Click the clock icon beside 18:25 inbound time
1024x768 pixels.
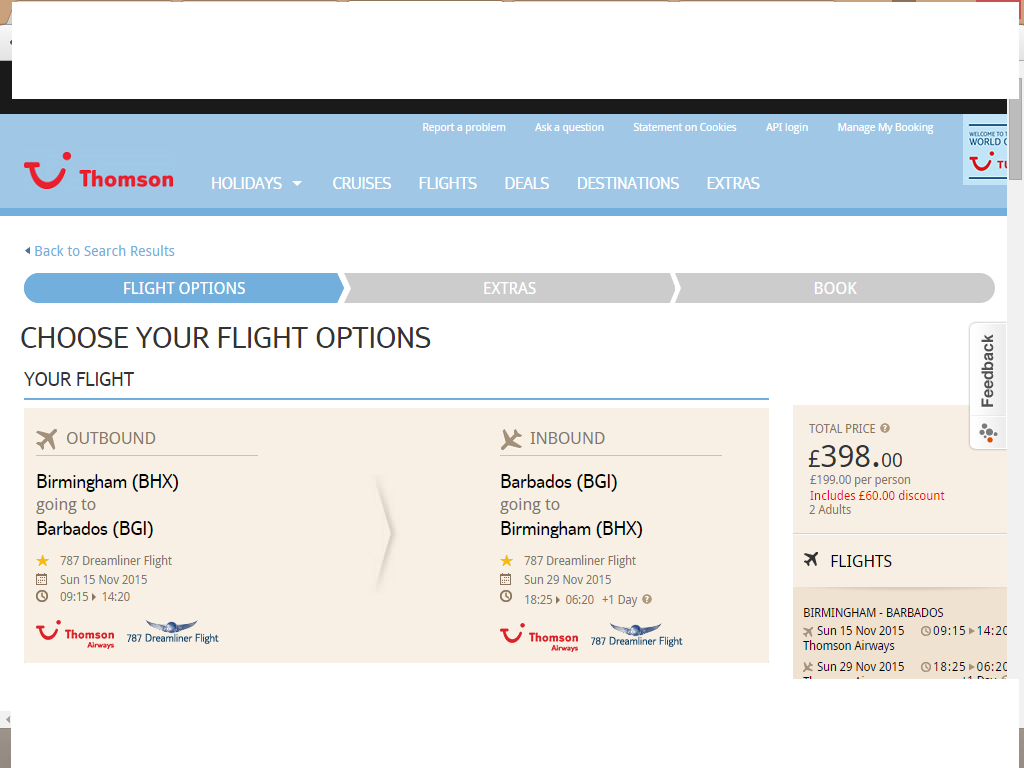click(506, 596)
